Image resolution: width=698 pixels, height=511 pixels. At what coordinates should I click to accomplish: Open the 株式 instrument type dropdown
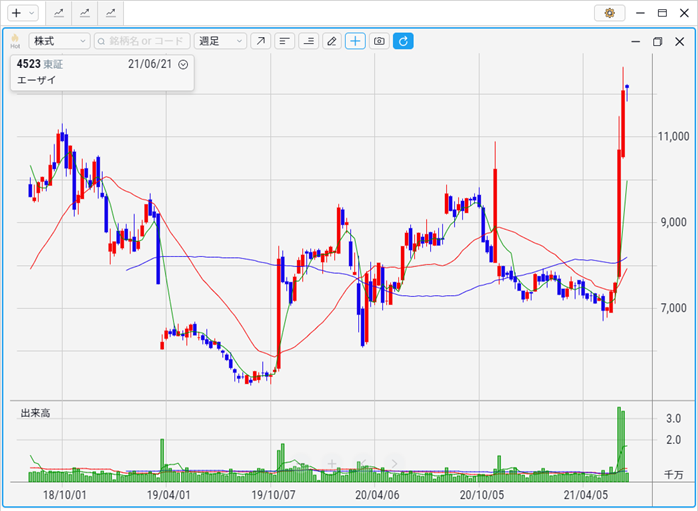pyautogui.click(x=60, y=41)
